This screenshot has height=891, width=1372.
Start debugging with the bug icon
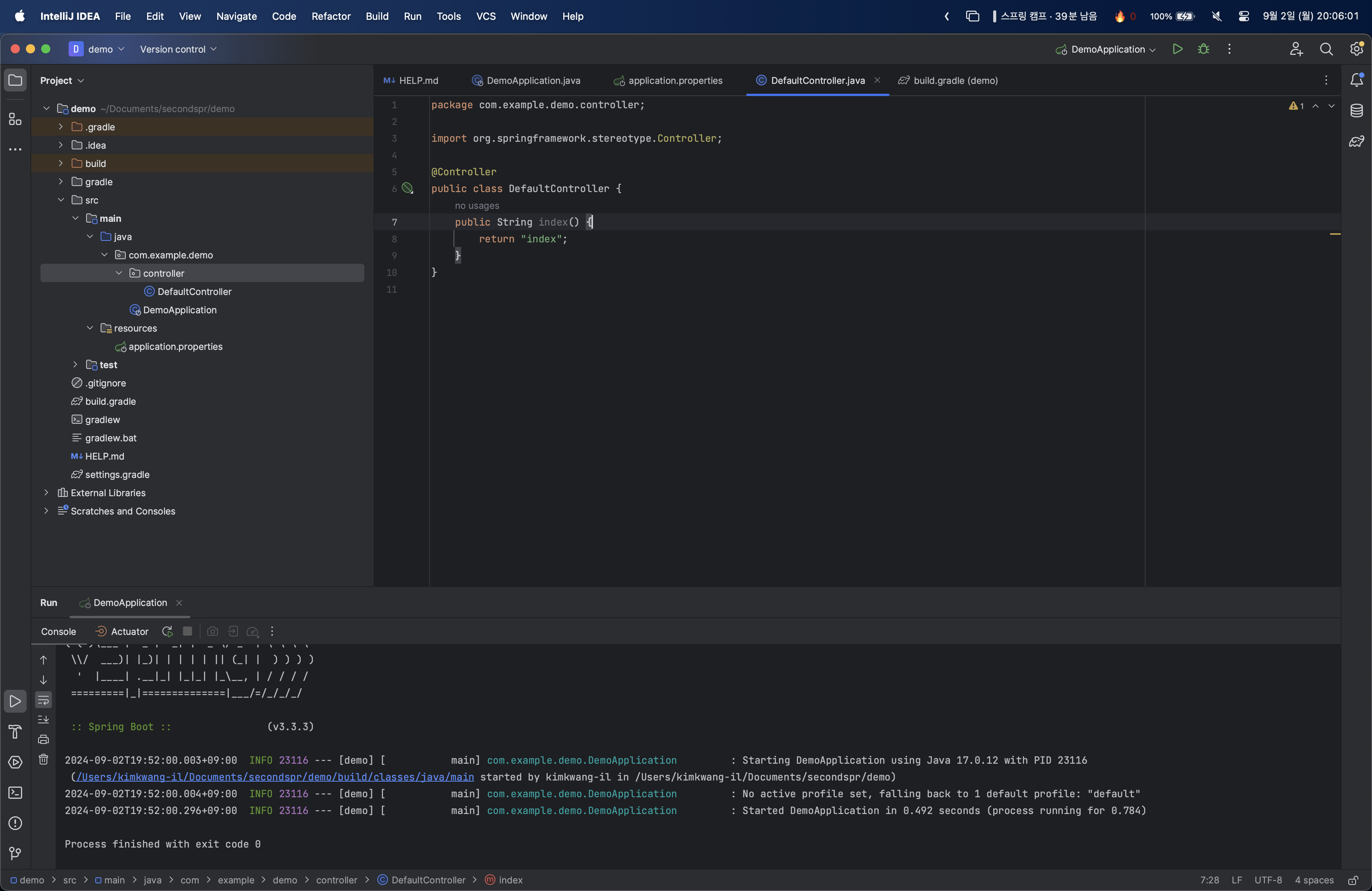[x=1203, y=49]
